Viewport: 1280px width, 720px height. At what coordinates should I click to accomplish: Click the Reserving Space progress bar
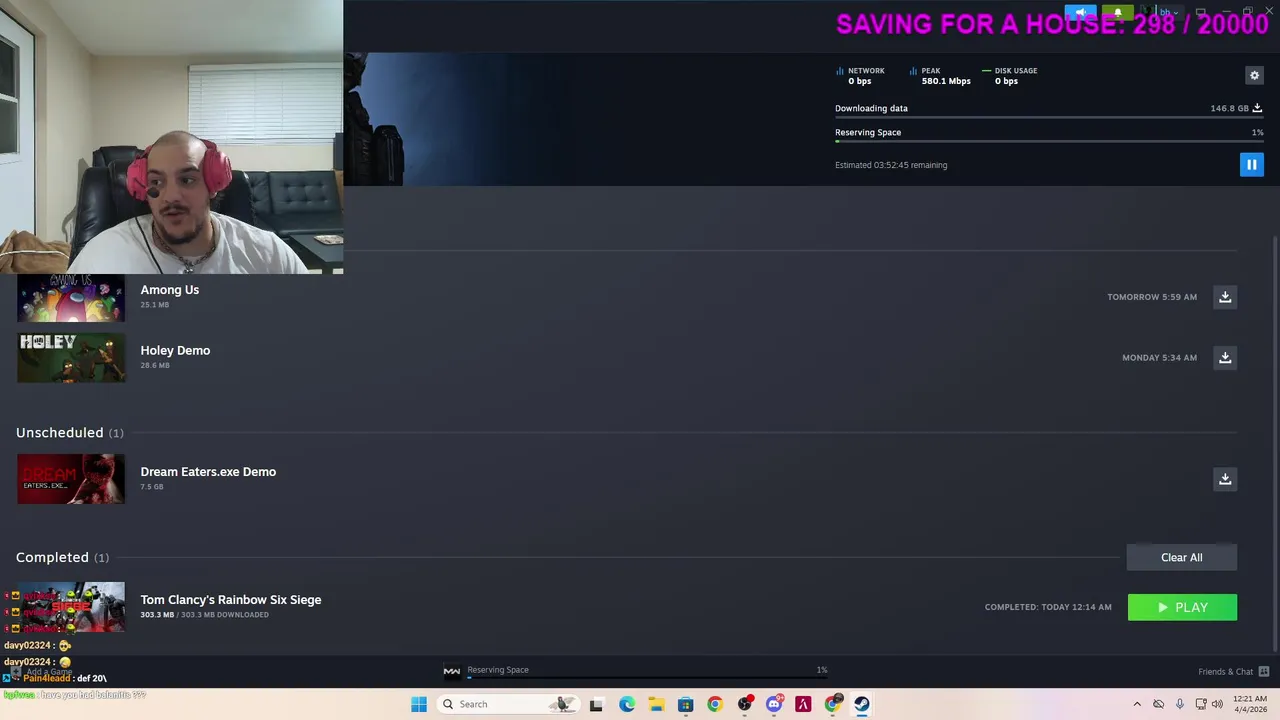point(1049,141)
